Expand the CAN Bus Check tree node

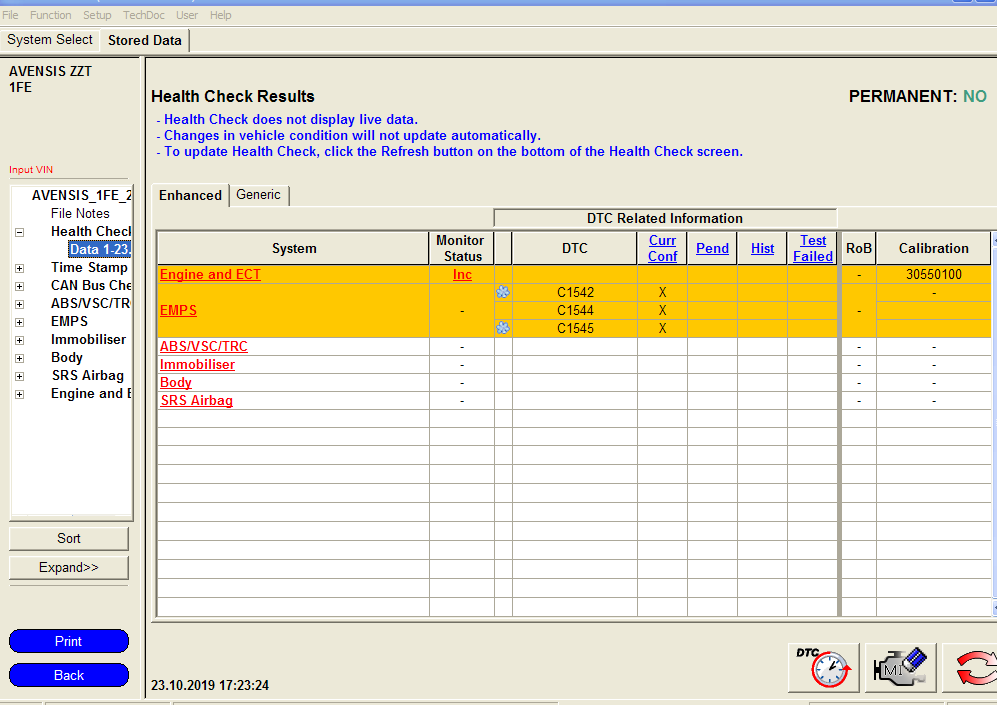click(x=19, y=286)
